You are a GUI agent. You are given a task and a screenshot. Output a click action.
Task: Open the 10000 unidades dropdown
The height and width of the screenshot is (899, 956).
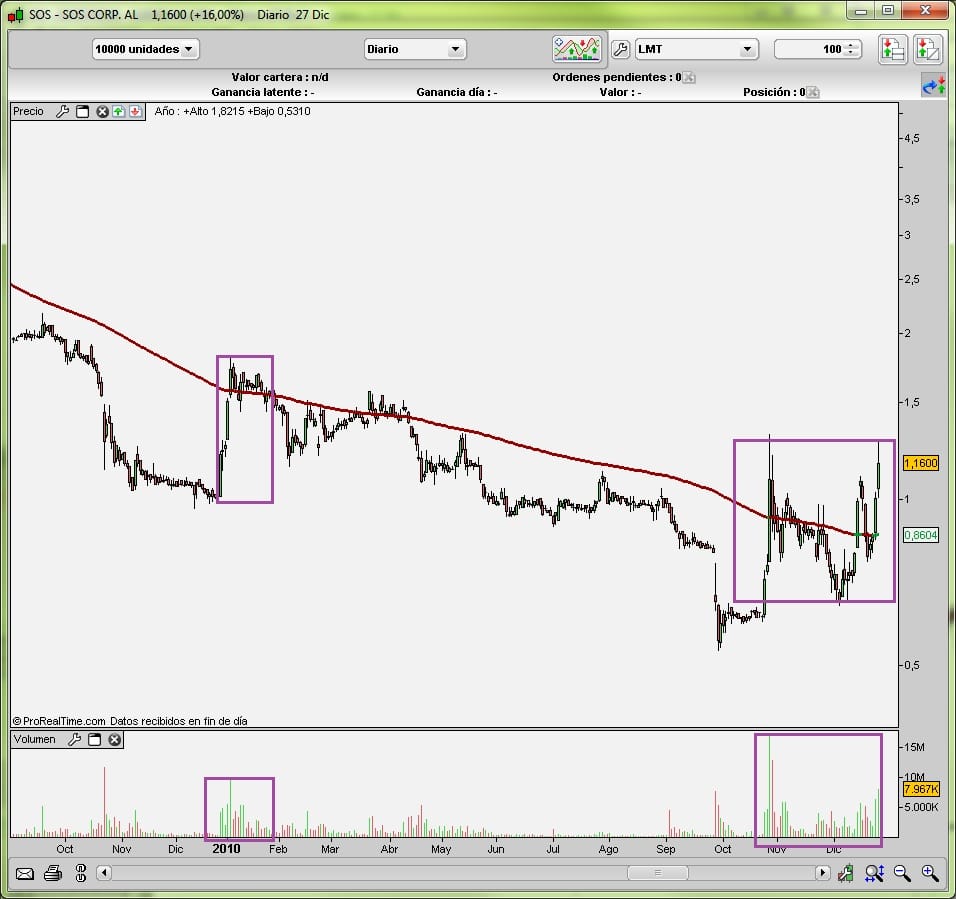(x=146, y=49)
